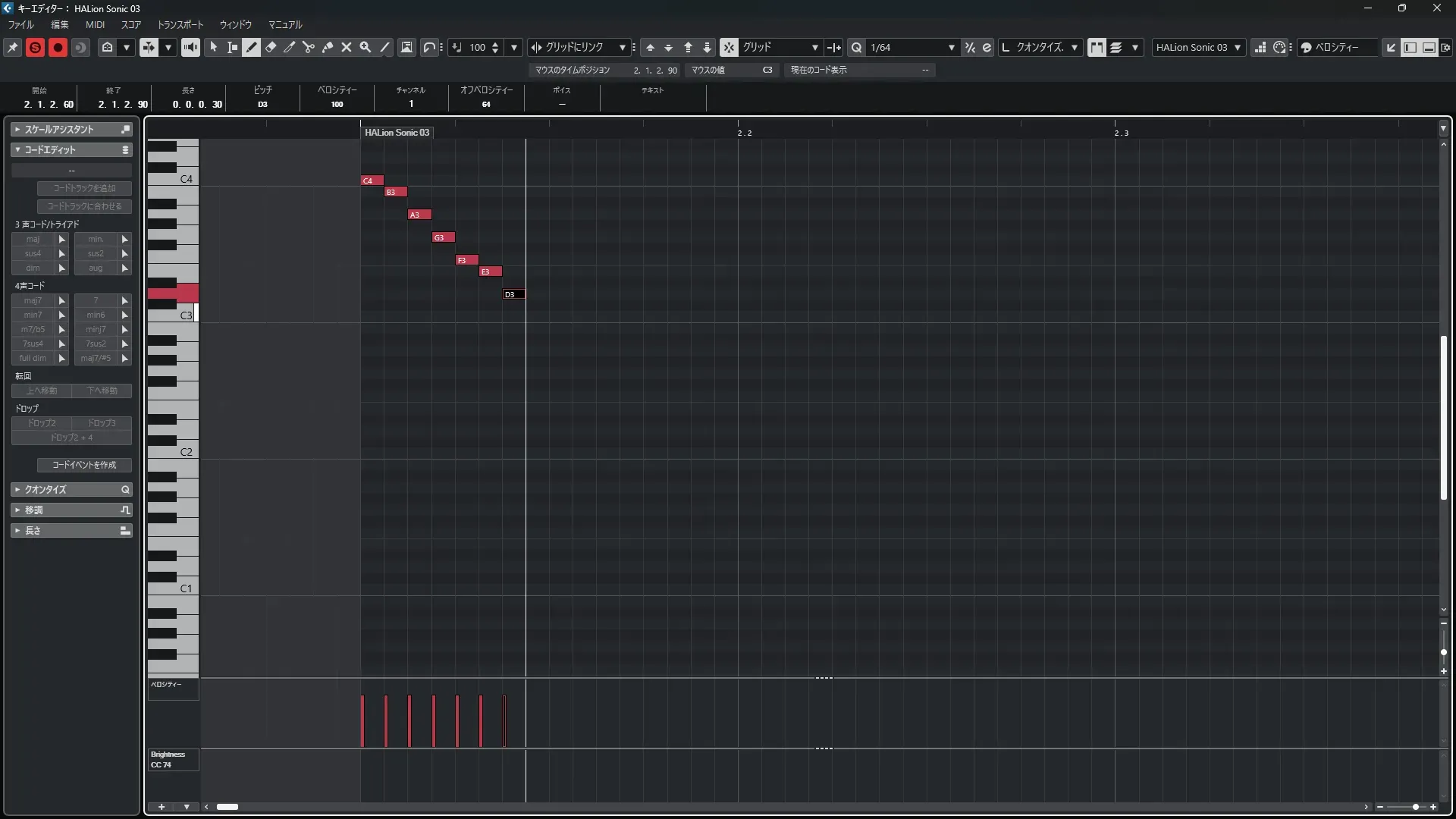The width and height of the screenshot is (1456, 819).
Task: Select the Erase tool
Action: point(271,47)
